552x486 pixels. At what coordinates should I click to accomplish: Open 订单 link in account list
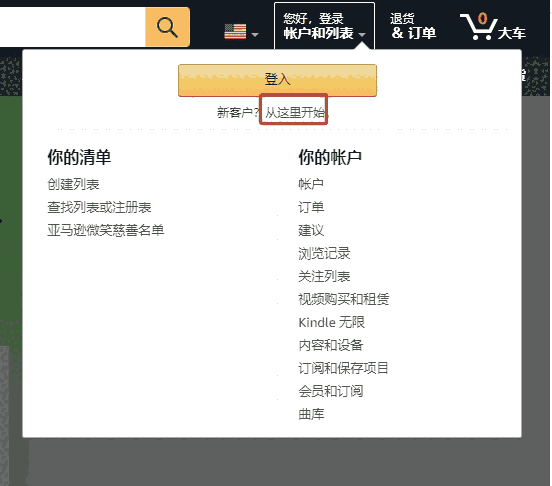tap(311, 207)
